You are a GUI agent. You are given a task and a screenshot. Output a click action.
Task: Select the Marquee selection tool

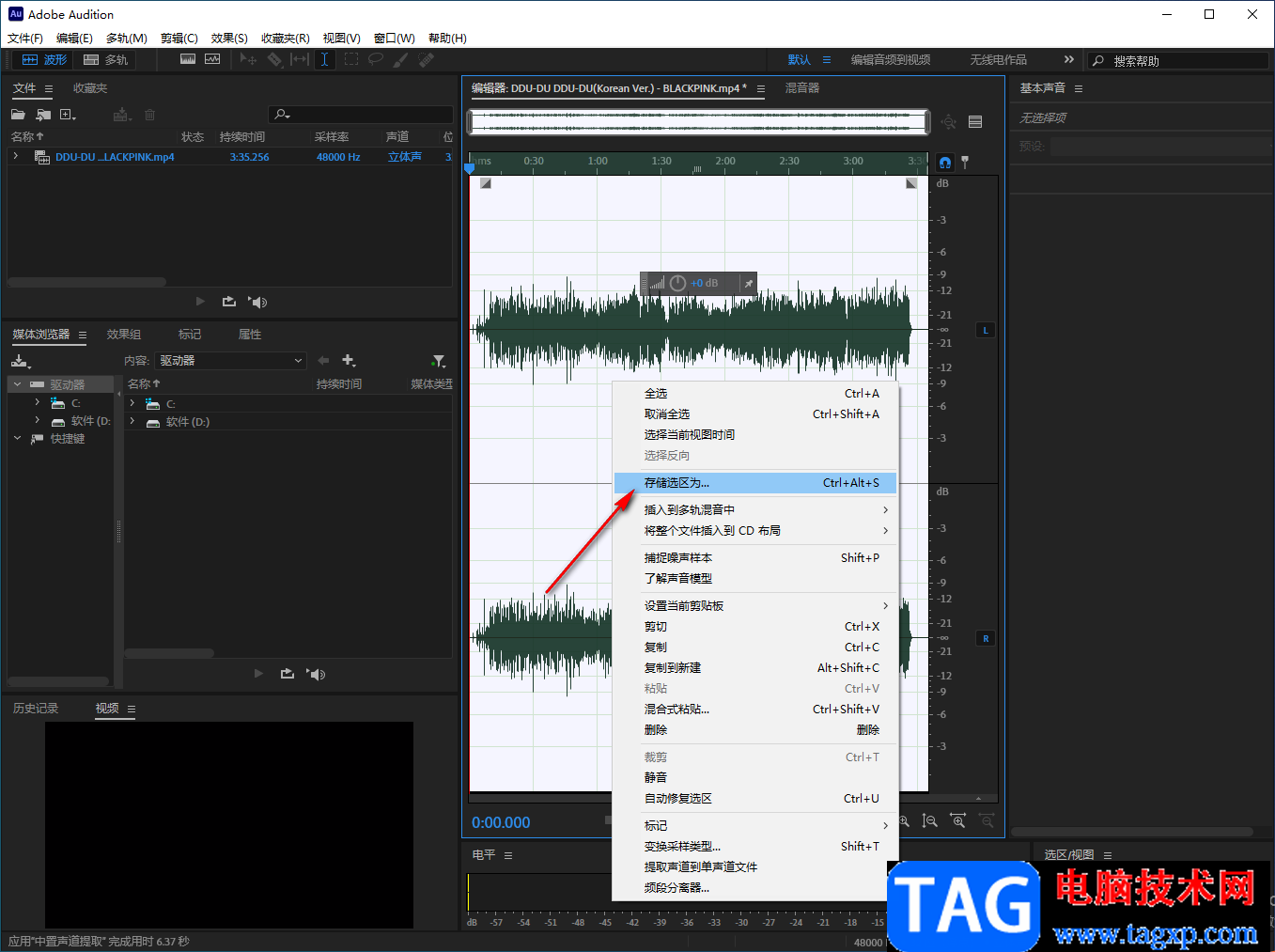(x=351, y=59)
